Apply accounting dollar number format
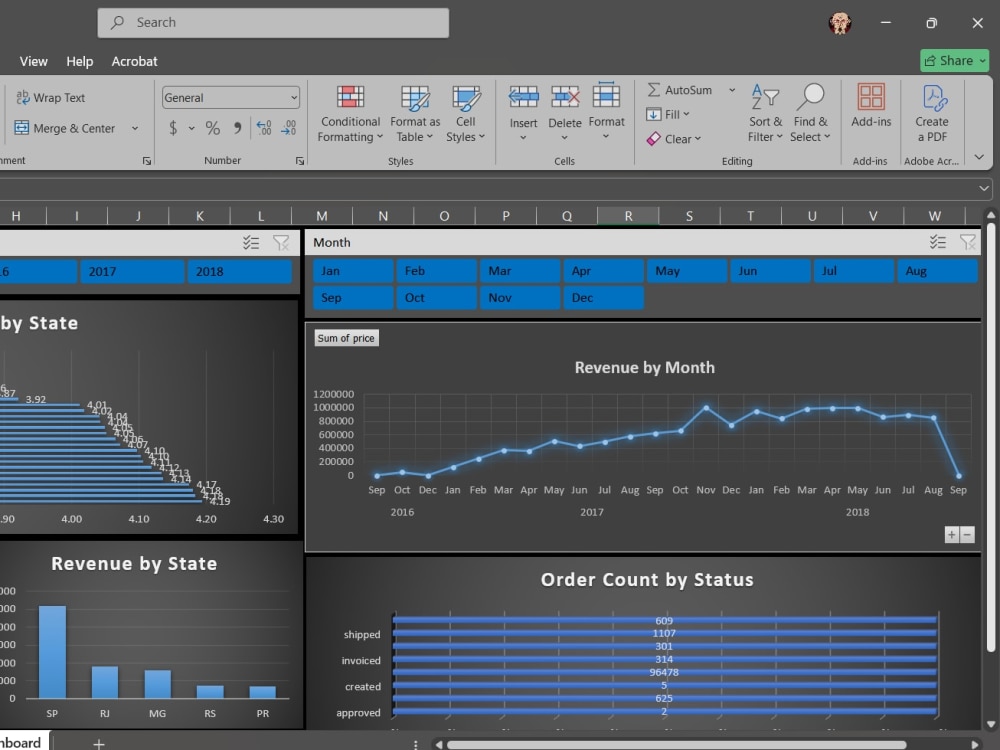 point(173,128)
